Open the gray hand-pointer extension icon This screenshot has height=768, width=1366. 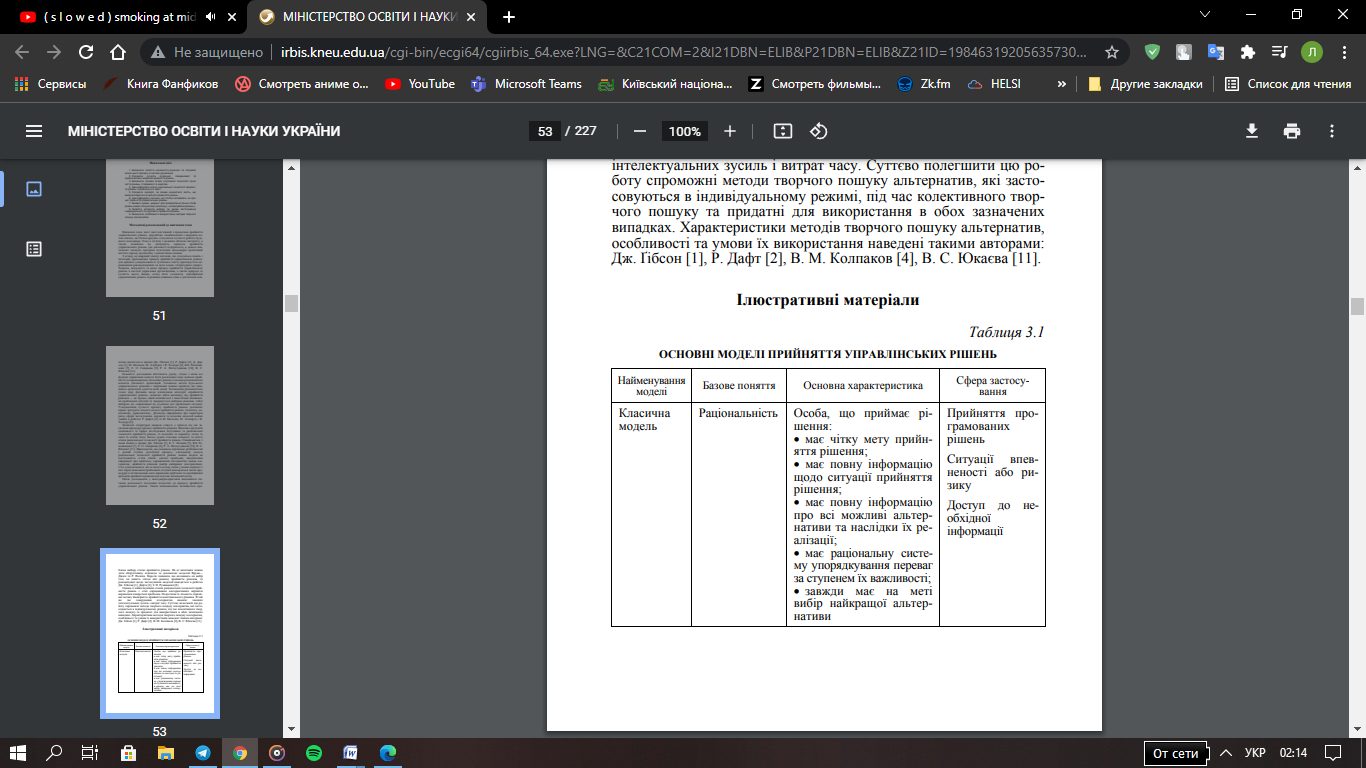tap(1184, 52)
